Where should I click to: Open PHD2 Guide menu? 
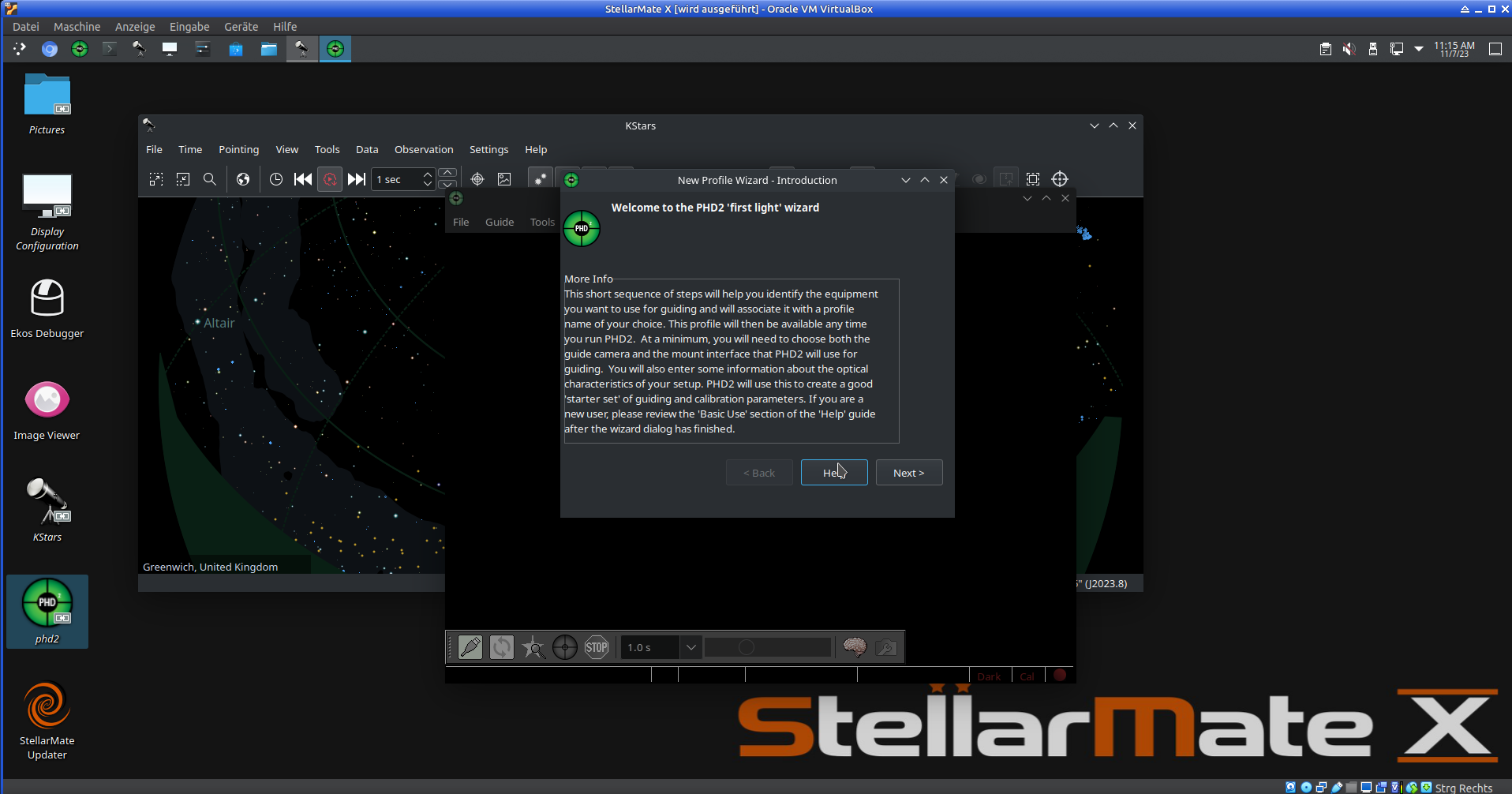coord(500,222)
